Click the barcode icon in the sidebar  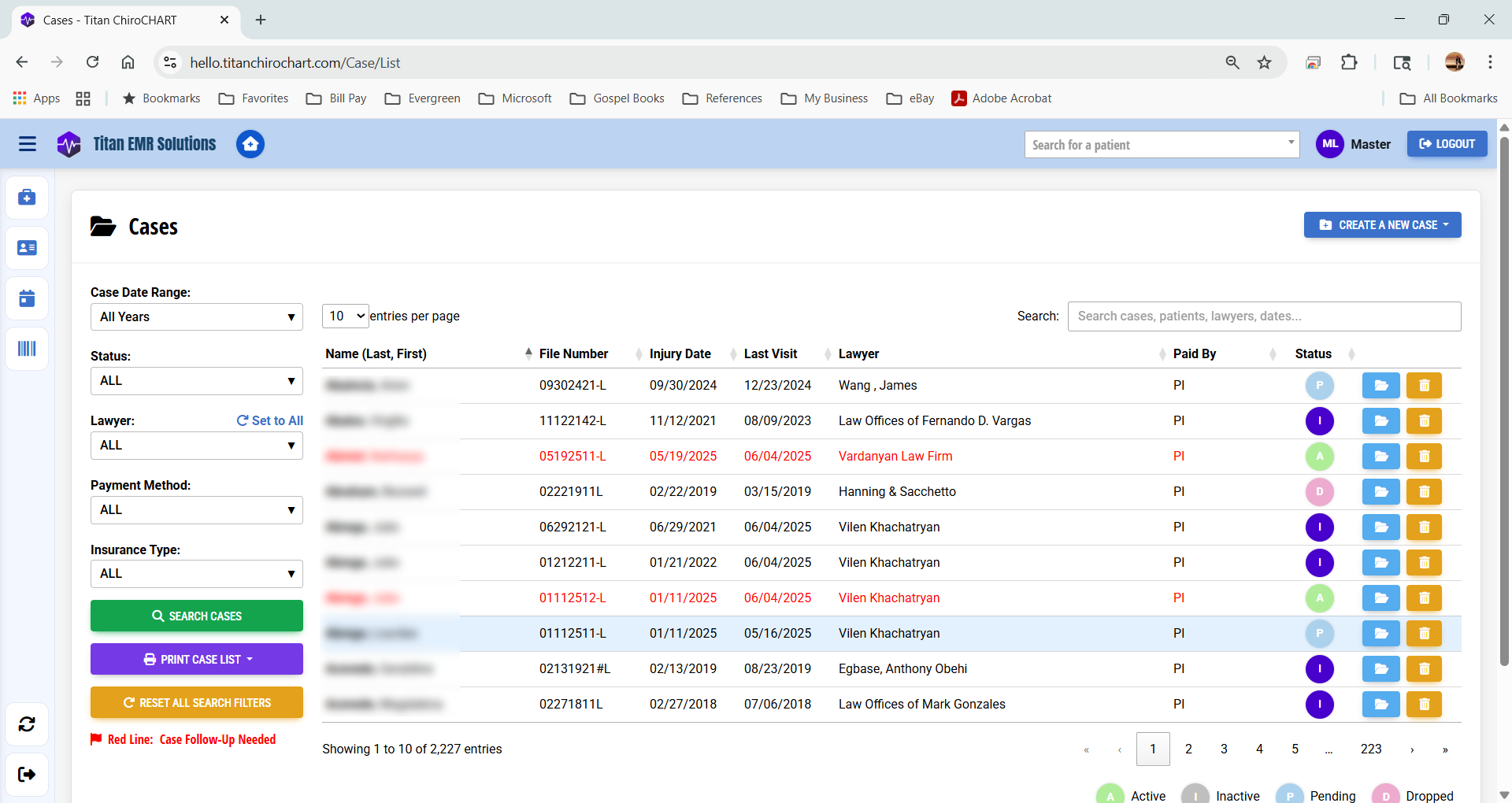27,348
